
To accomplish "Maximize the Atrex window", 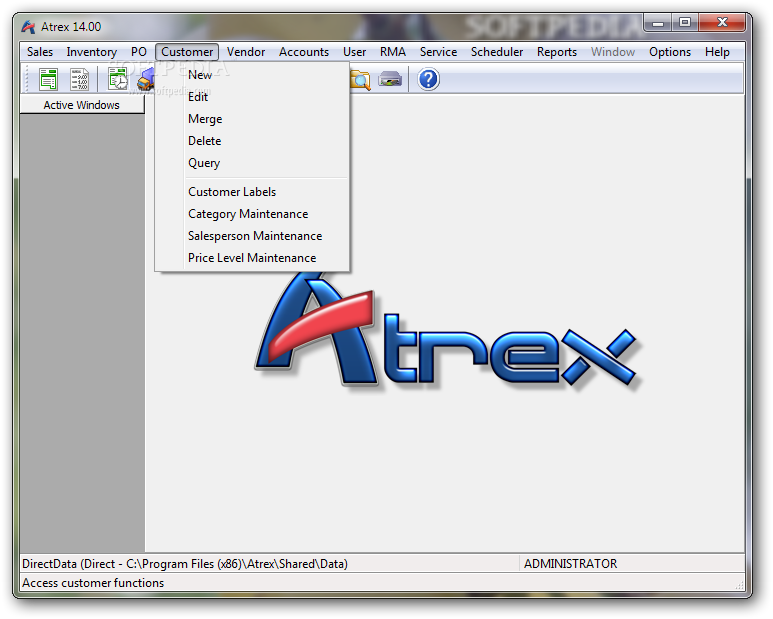I will 684,23.
